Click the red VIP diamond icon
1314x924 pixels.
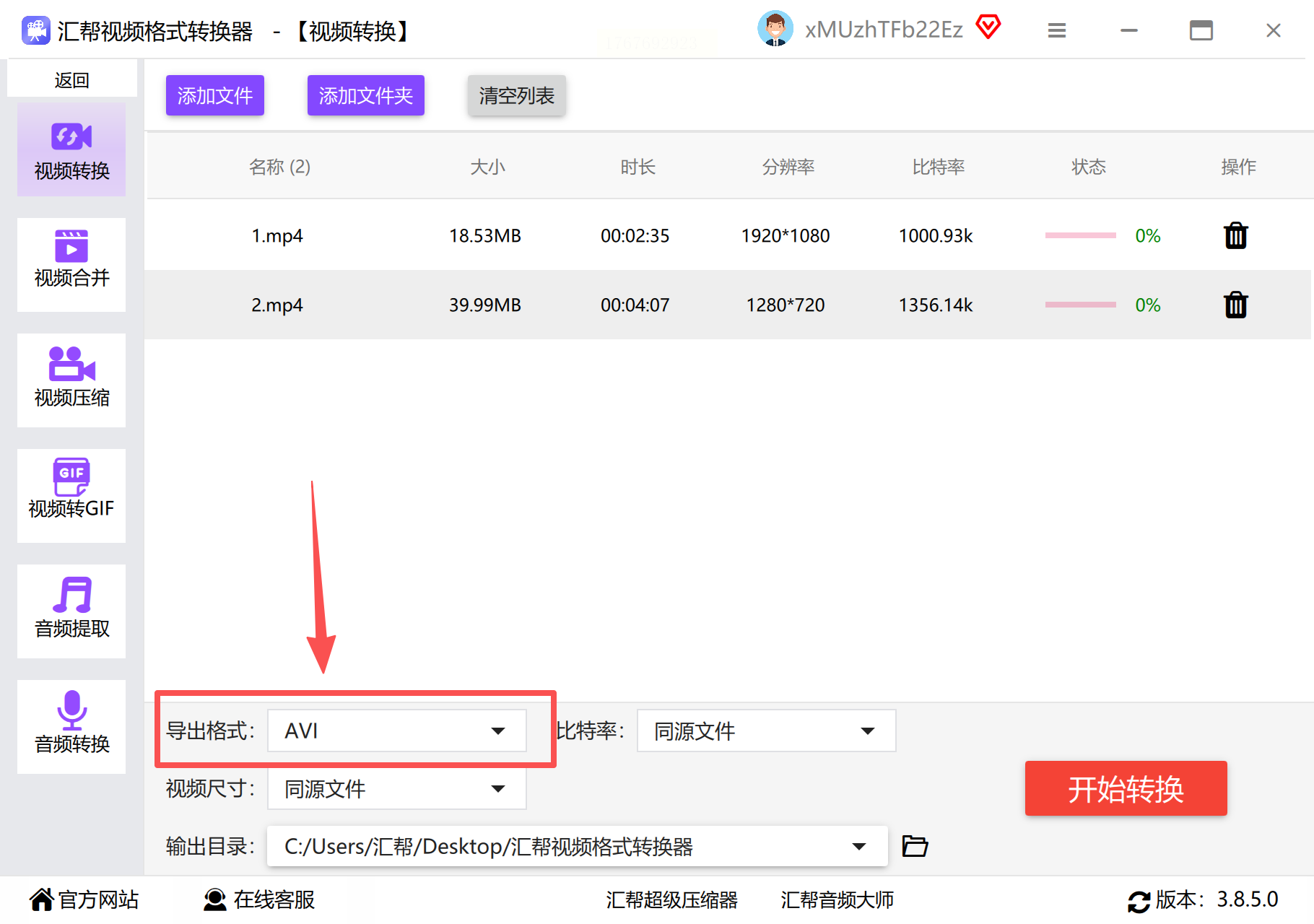tap(988, 27)
